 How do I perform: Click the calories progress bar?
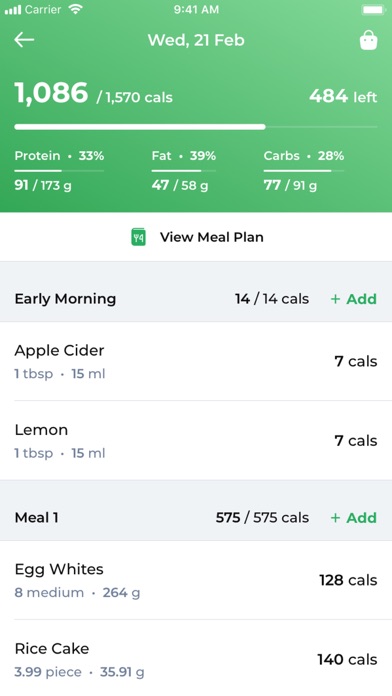click(x=196, y=127)
